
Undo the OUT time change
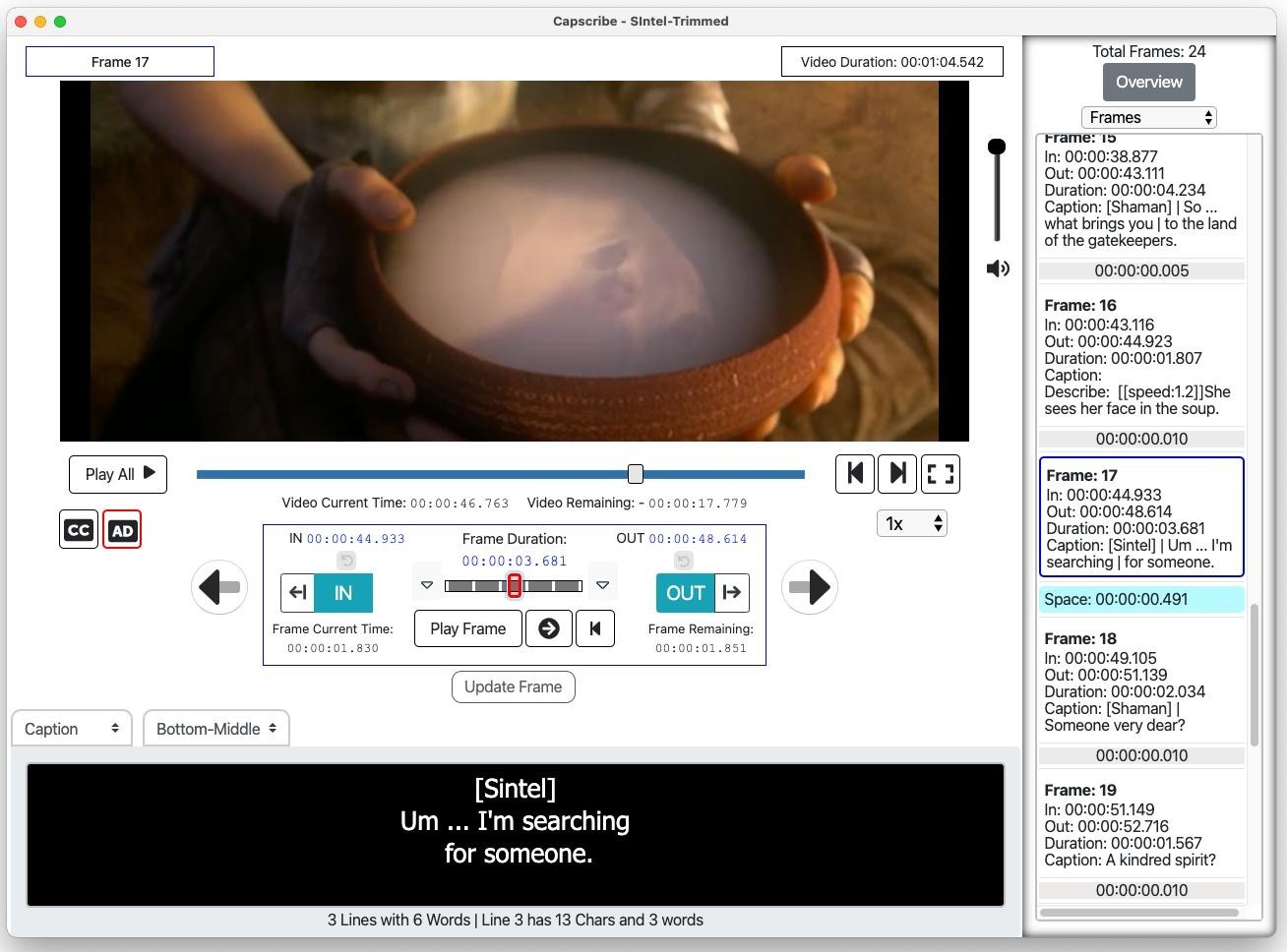(684, 561)
